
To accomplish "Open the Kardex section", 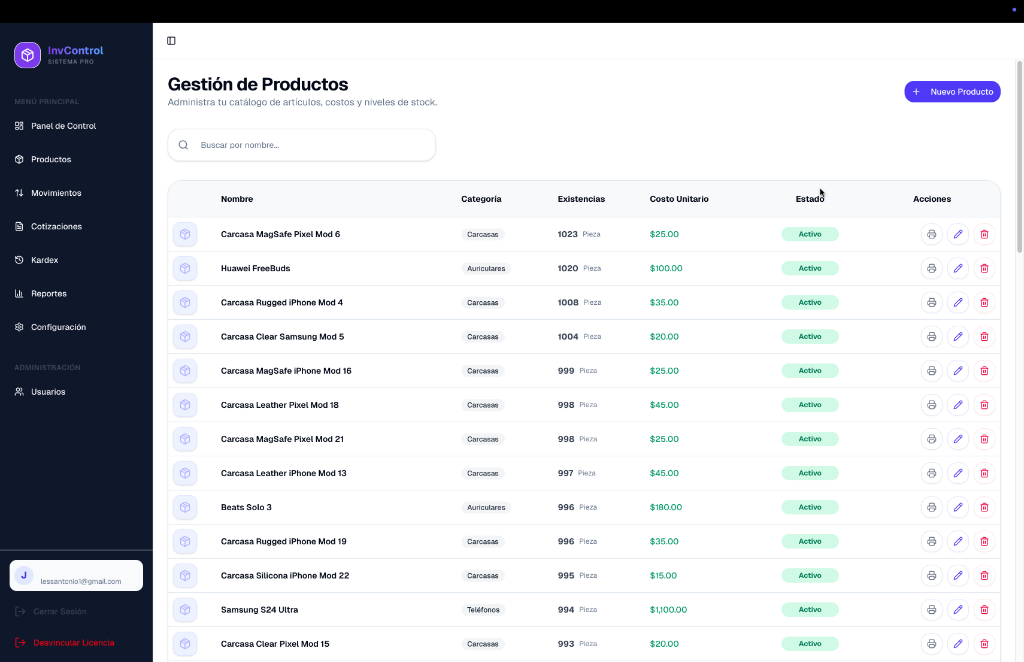I will [44, 260].
